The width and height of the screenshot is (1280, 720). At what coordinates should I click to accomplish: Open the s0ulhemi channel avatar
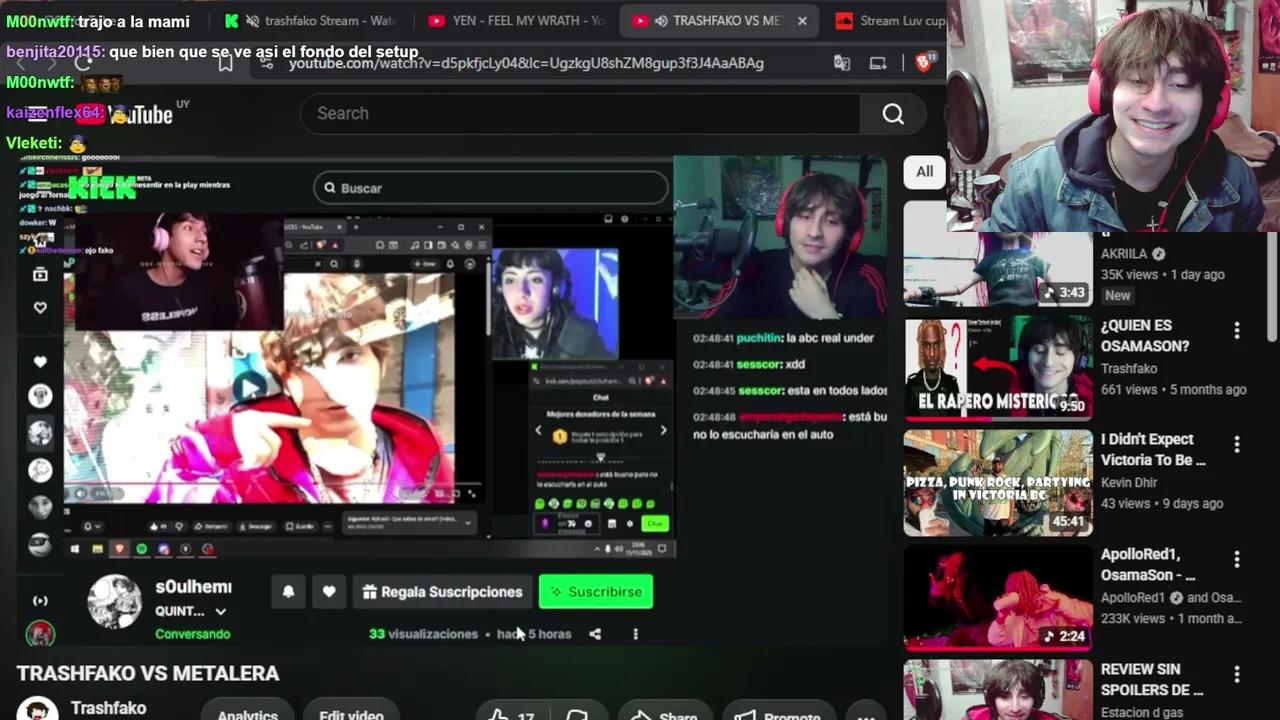click(114, 602)
